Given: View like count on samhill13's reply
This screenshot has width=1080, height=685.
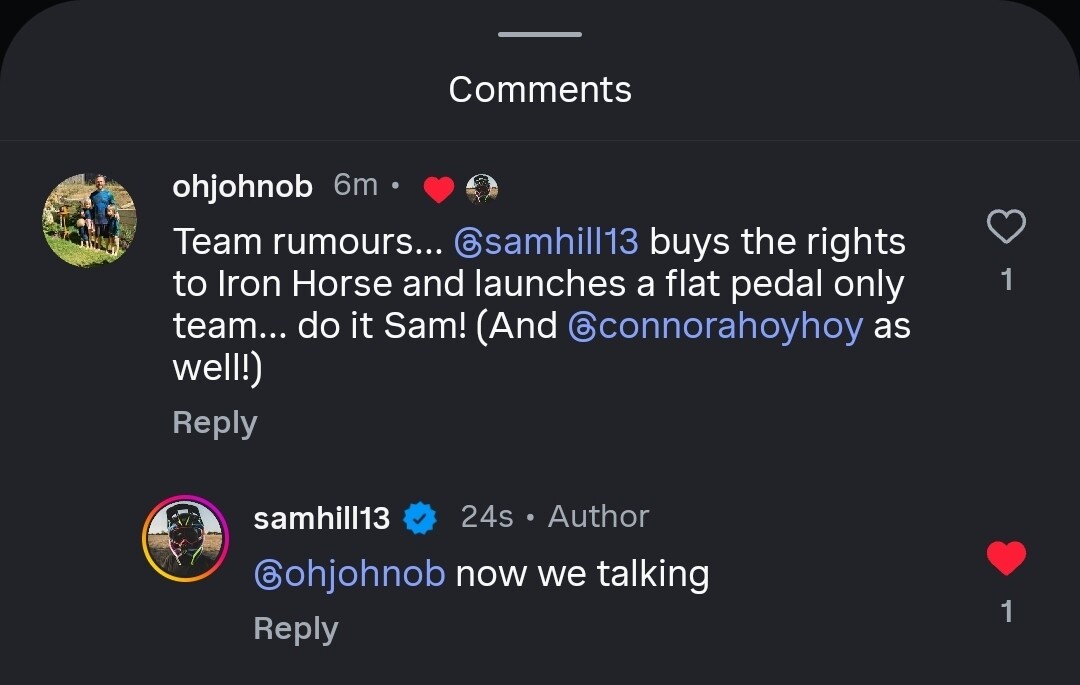Looking at the screenshot, I should tap(1006, 611).
